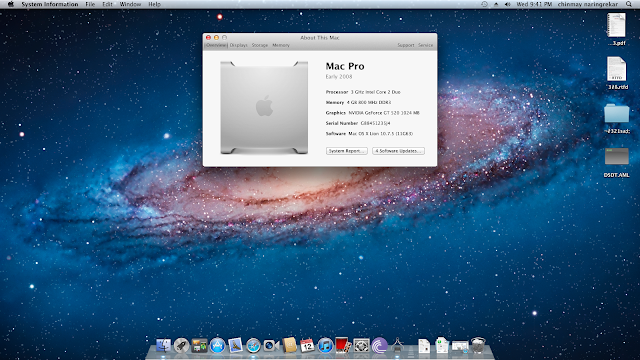640x360 pixels.
Task: Open iCal calendar icon in dock
Action: pos(307,346)
